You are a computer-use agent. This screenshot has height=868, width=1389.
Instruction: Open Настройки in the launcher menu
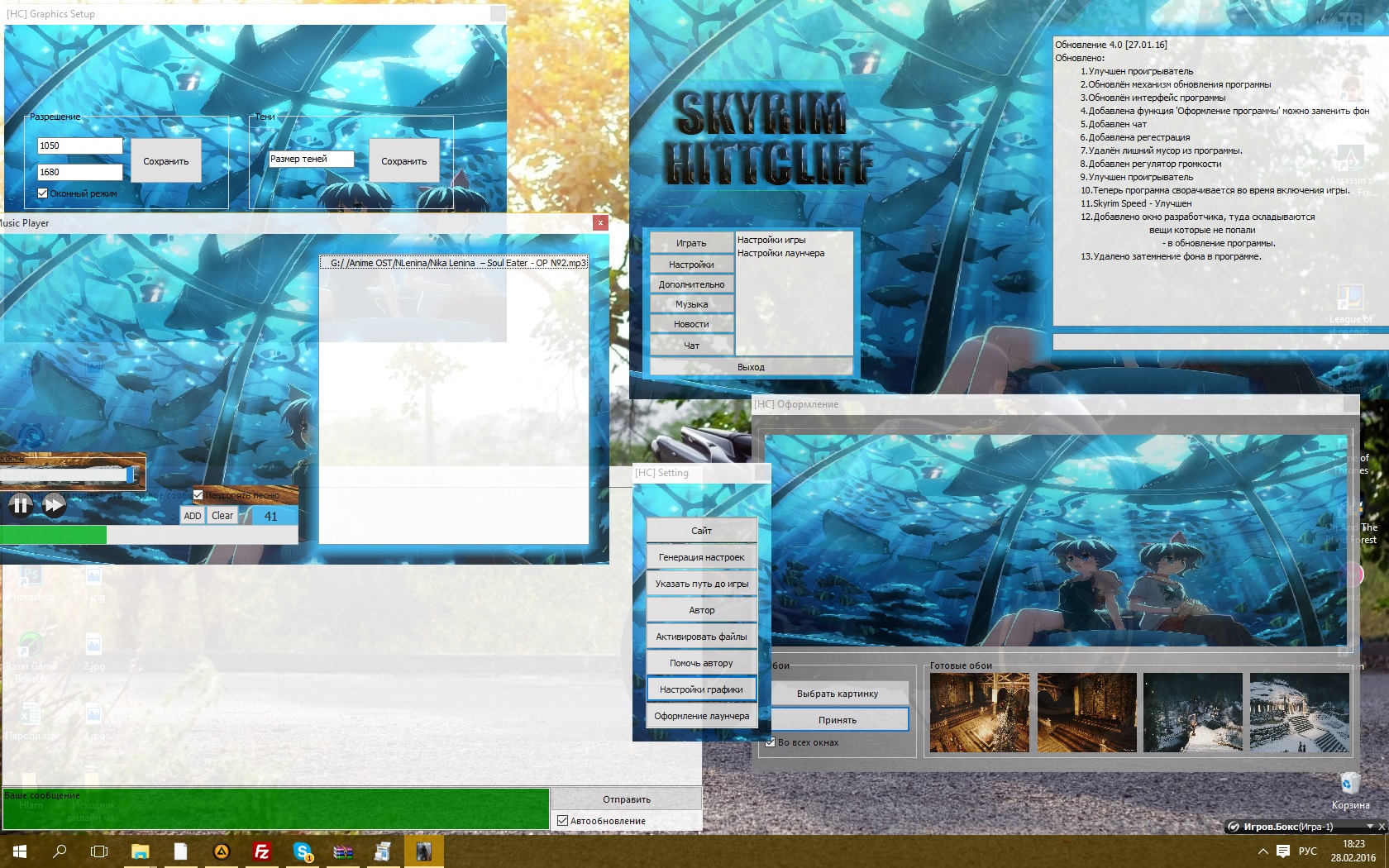point(691,265)
